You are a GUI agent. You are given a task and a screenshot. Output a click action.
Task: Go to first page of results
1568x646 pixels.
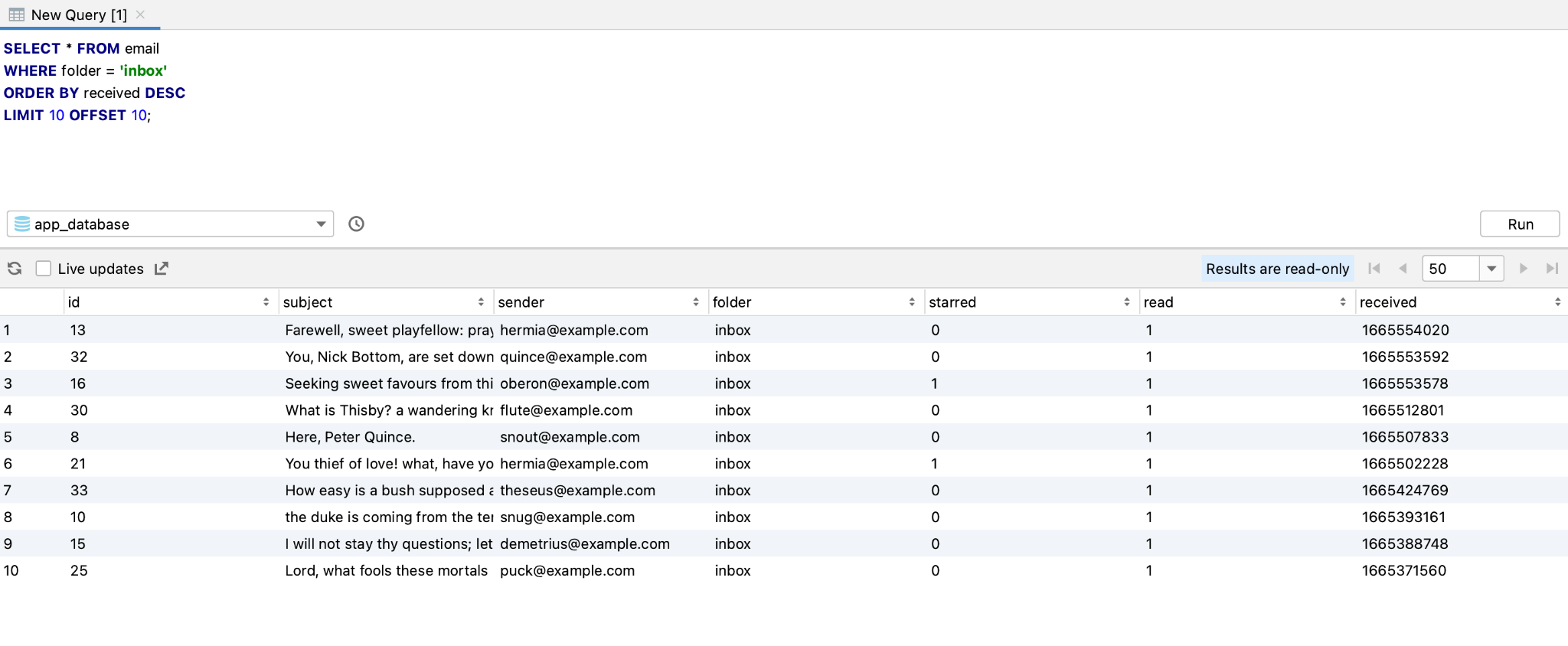point(1374,269)
